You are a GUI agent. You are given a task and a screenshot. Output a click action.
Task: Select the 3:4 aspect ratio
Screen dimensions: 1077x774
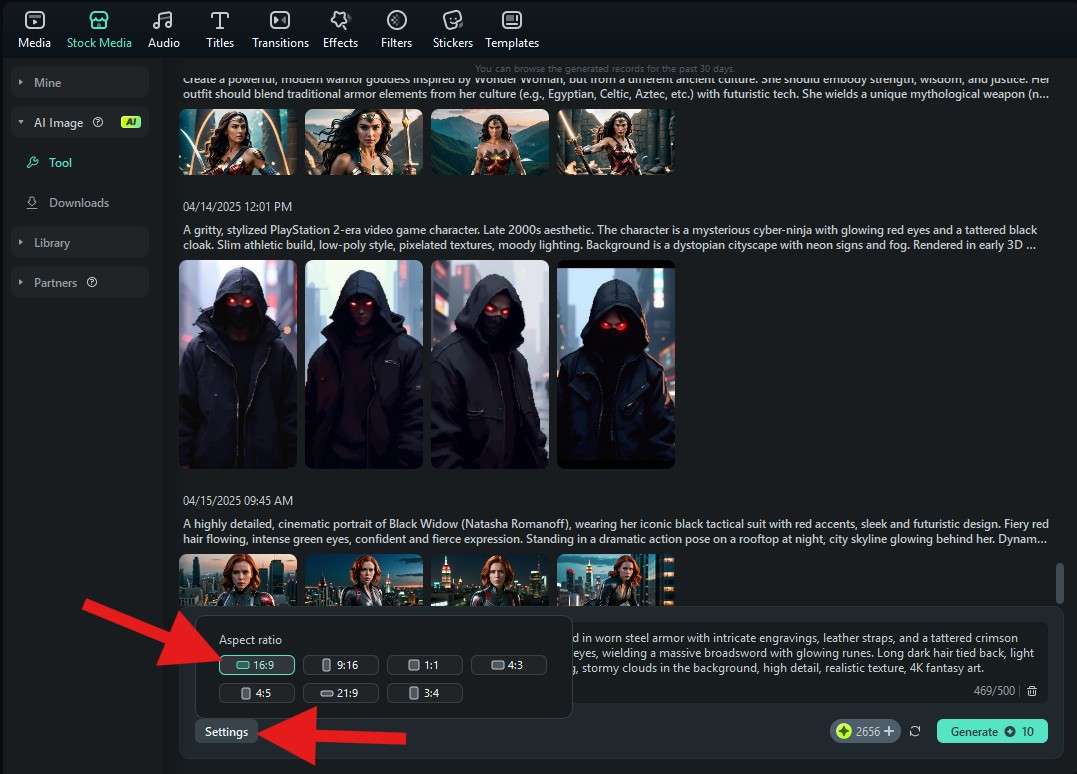(424, 693)
